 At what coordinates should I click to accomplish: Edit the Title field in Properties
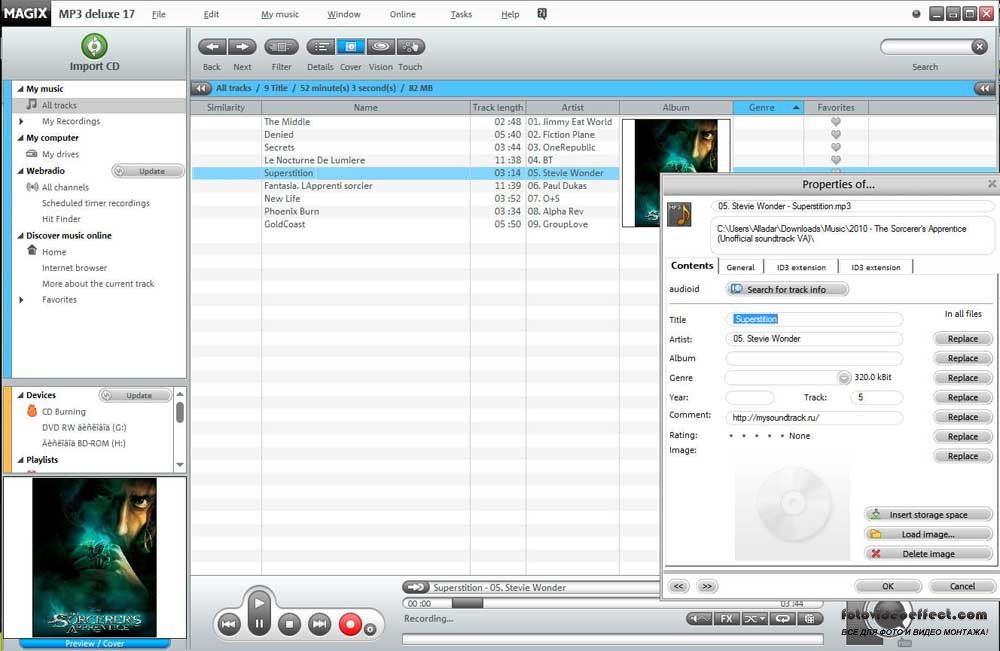click(814, 319)
